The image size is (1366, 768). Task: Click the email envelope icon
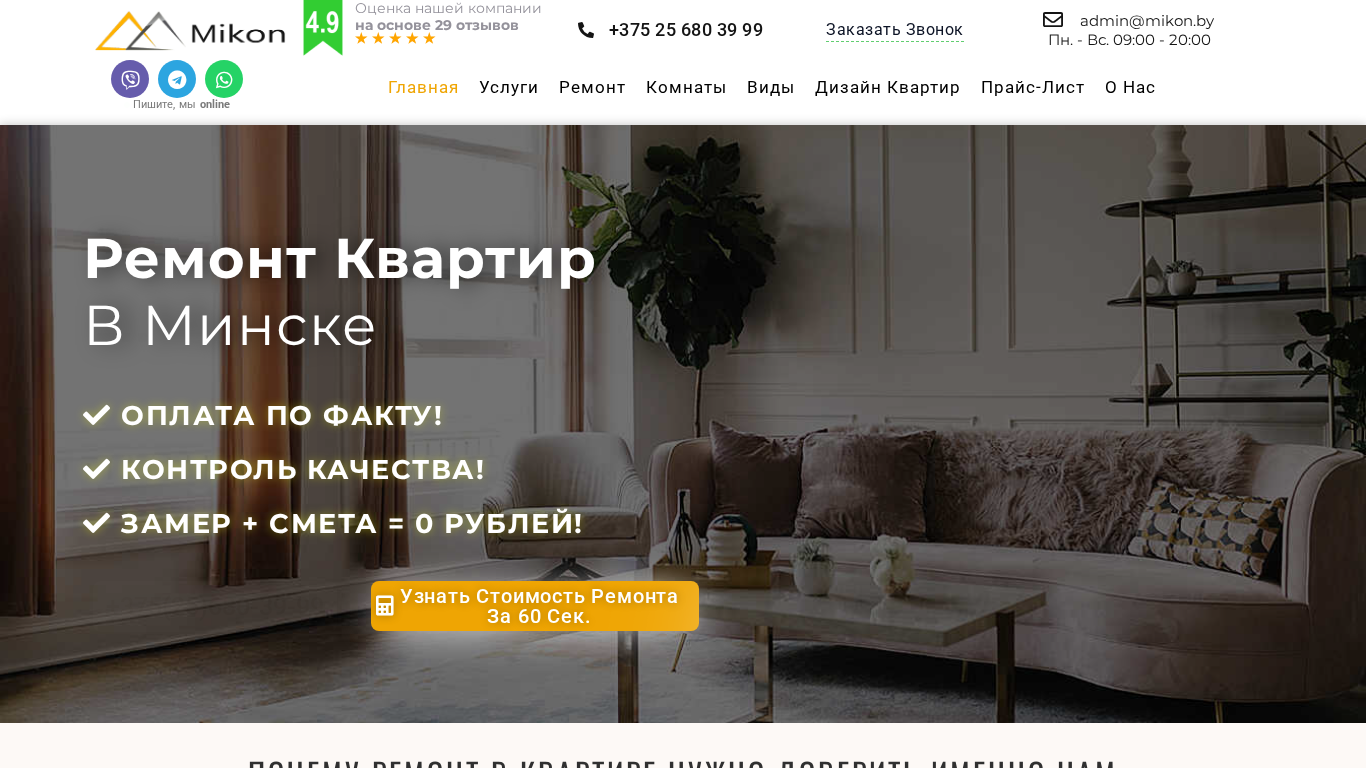click(1053, 20)
